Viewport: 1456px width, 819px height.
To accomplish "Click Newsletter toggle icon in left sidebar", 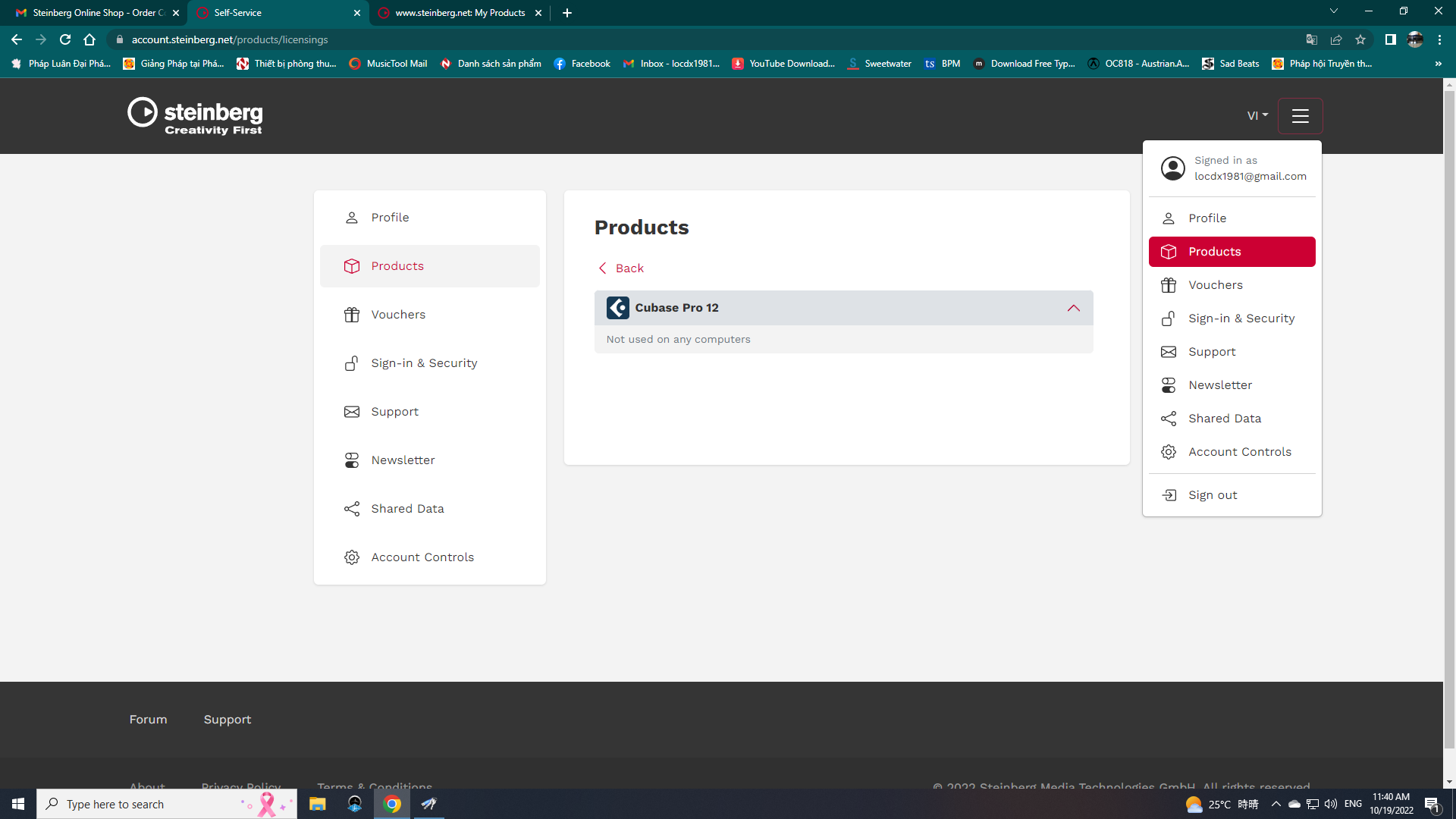I will coord(352,460).
